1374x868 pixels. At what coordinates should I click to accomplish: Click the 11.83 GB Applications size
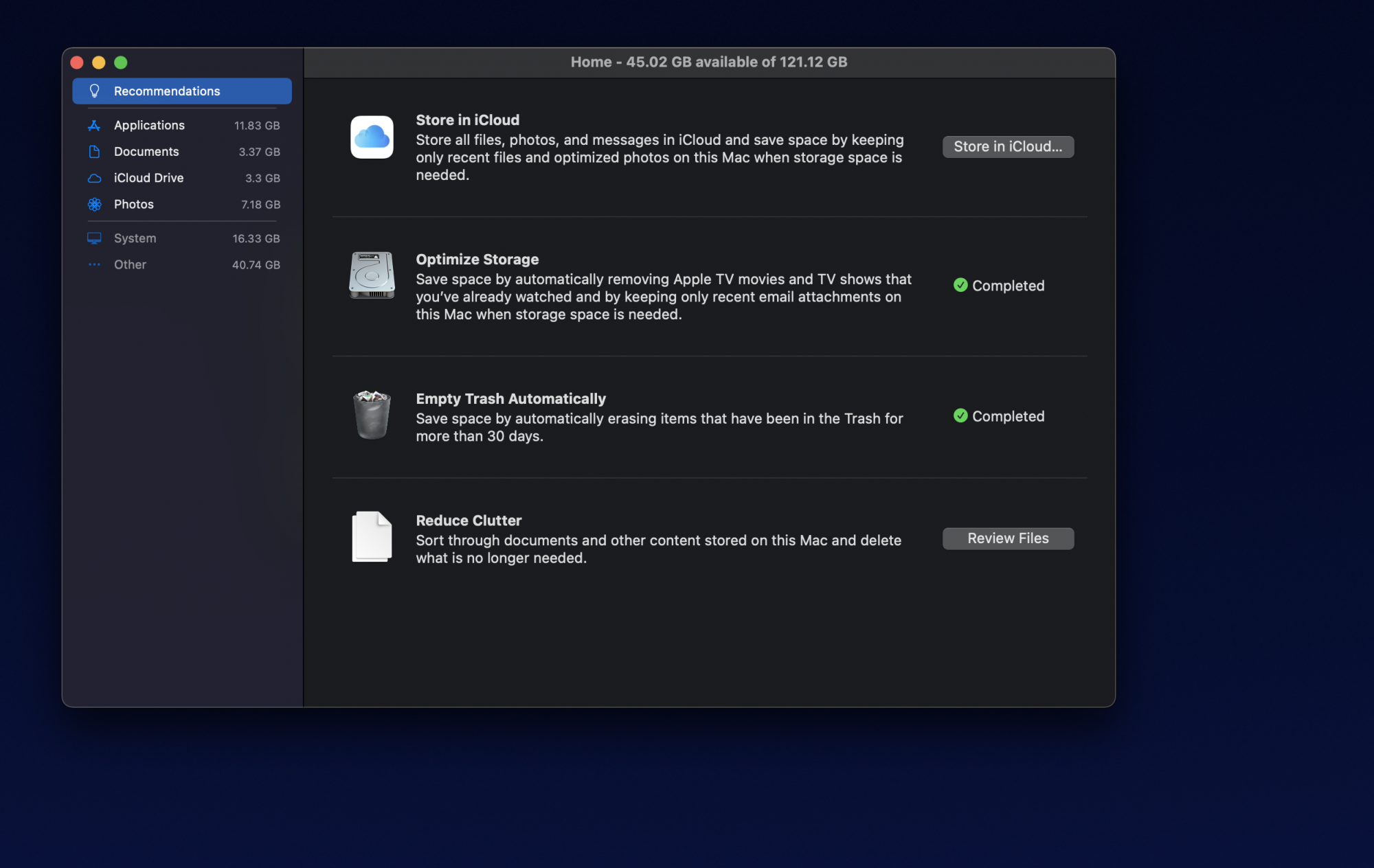(x=257, y=126)
